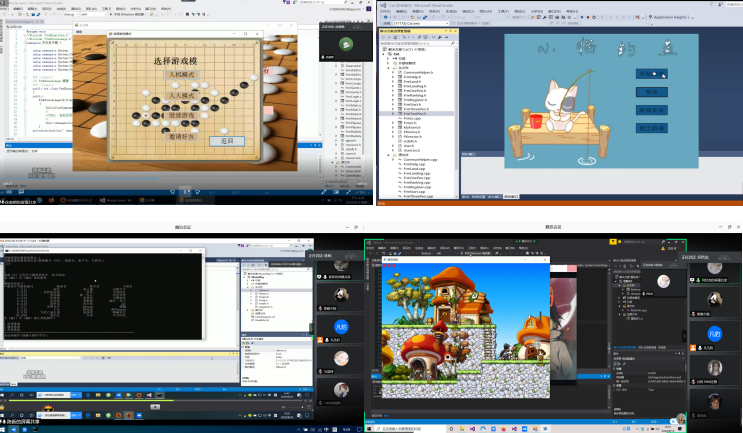The image size is (743, 433).
Task: Open 文件(F) menu in Cat Visual Studio
Action: (386, 11)
